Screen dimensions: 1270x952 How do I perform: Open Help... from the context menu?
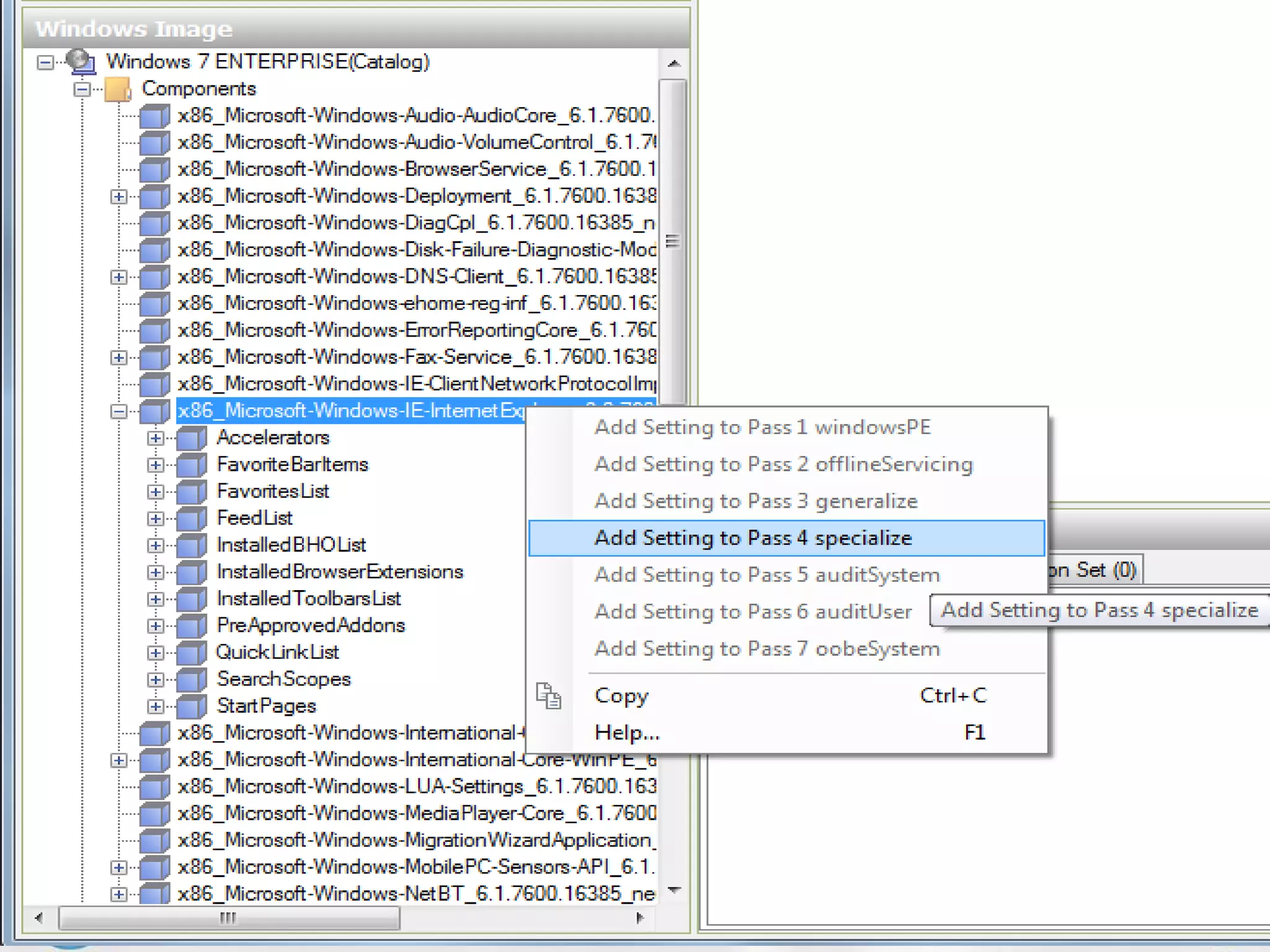tap(787, 733)
